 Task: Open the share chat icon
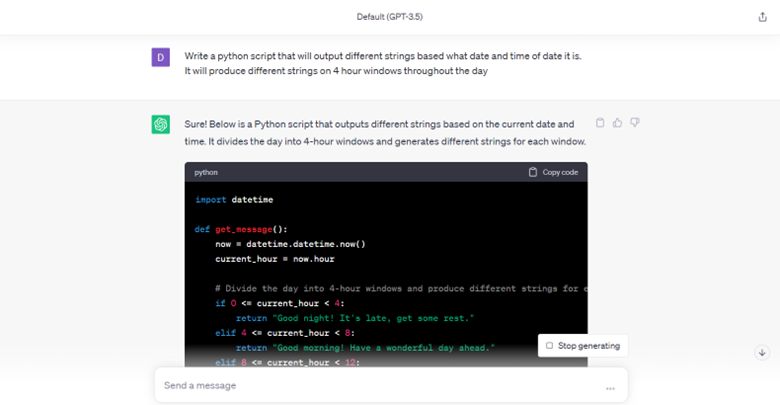coord(762,17)
